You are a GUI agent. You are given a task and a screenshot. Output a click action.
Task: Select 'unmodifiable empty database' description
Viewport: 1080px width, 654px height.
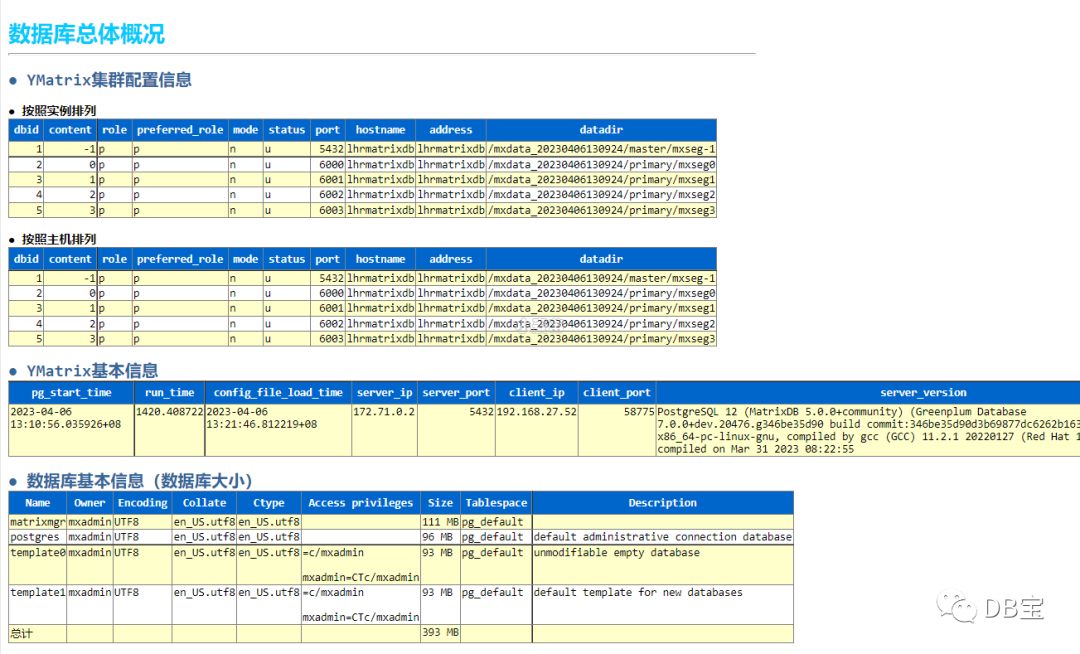coord(616,552)
